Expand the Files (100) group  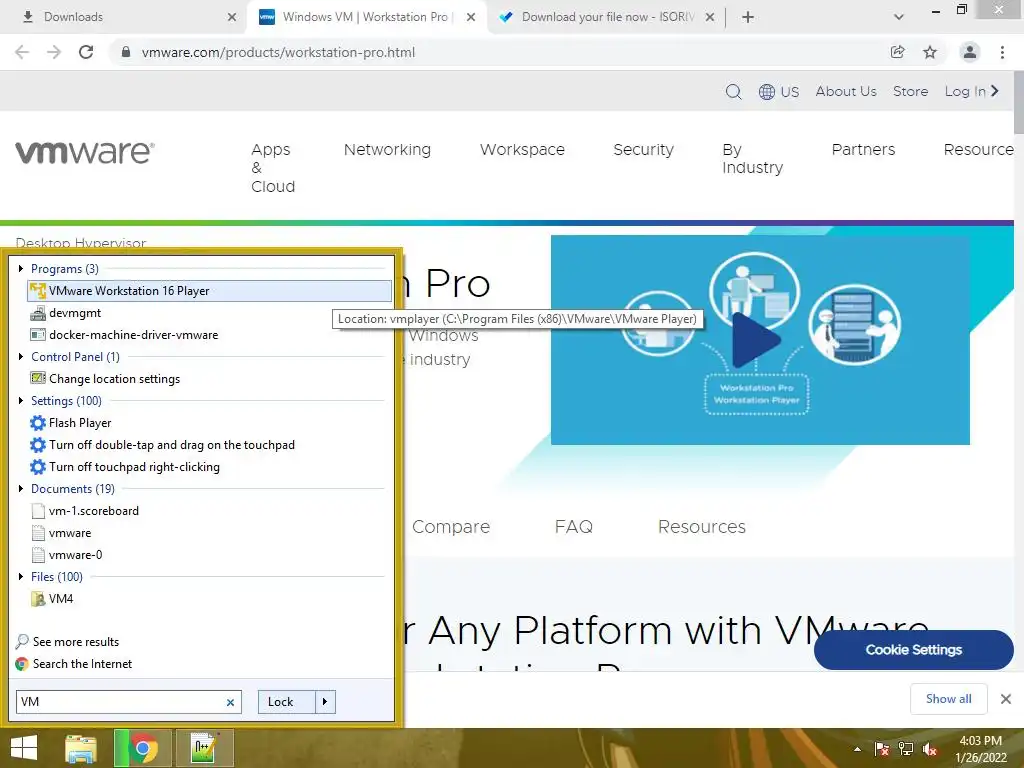(x=21, y=577)
